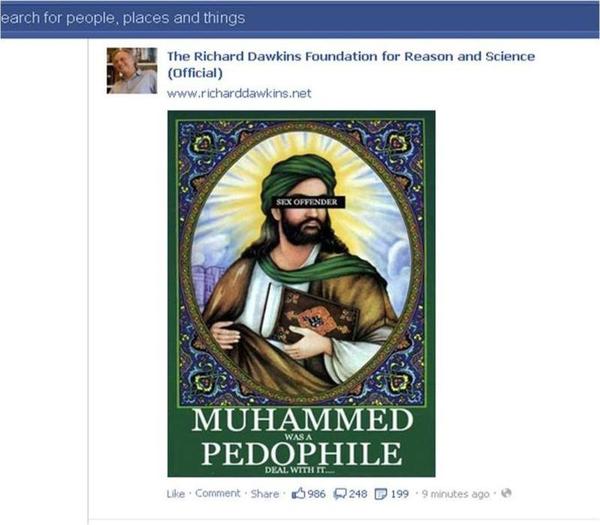Open the posted poster image
The width and height of the screenshot is (600, 525).
pos(301,293)
